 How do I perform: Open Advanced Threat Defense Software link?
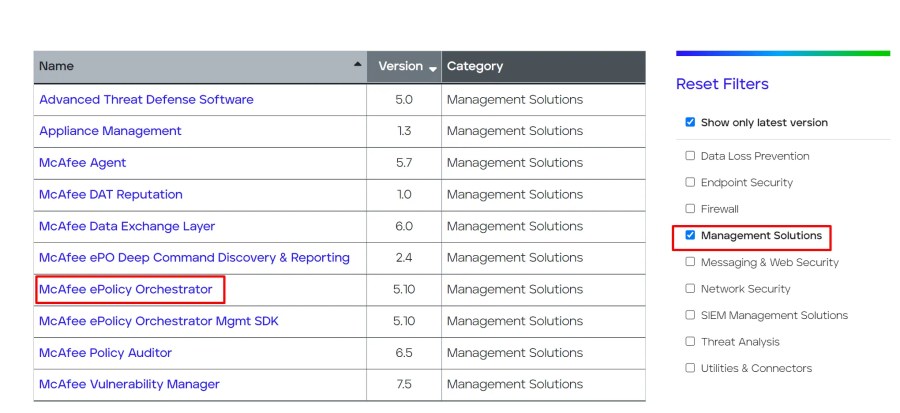tap(146, 99)
